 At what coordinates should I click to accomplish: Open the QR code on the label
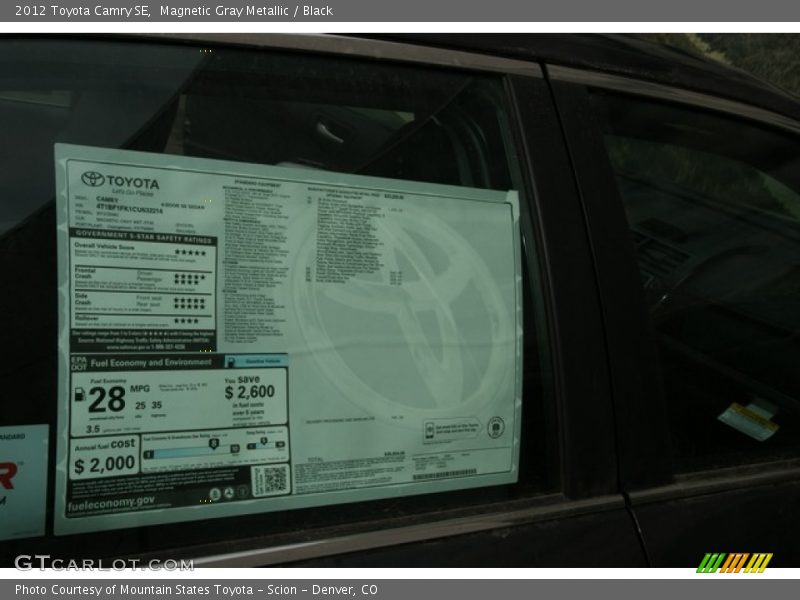click(275, 477)
